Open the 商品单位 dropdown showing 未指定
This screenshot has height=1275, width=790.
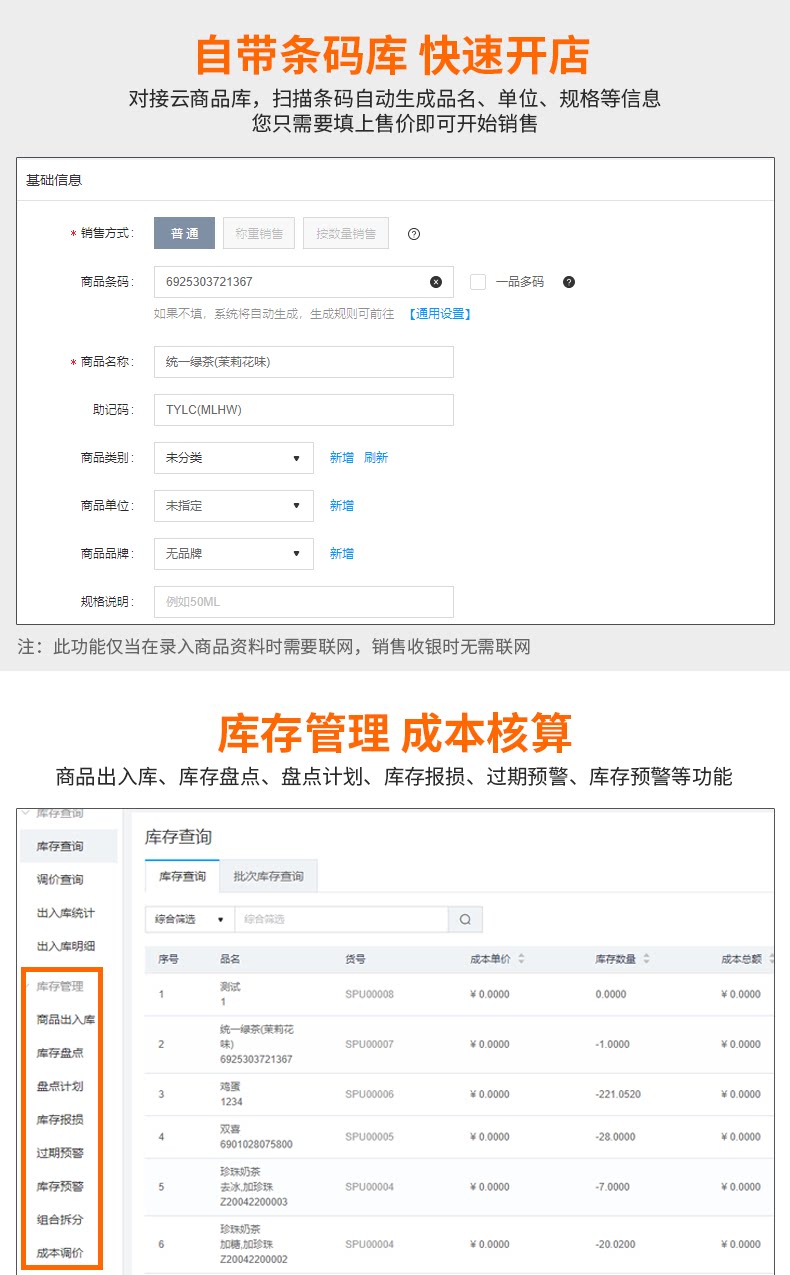pyautogui.click(x=234, y=506)
